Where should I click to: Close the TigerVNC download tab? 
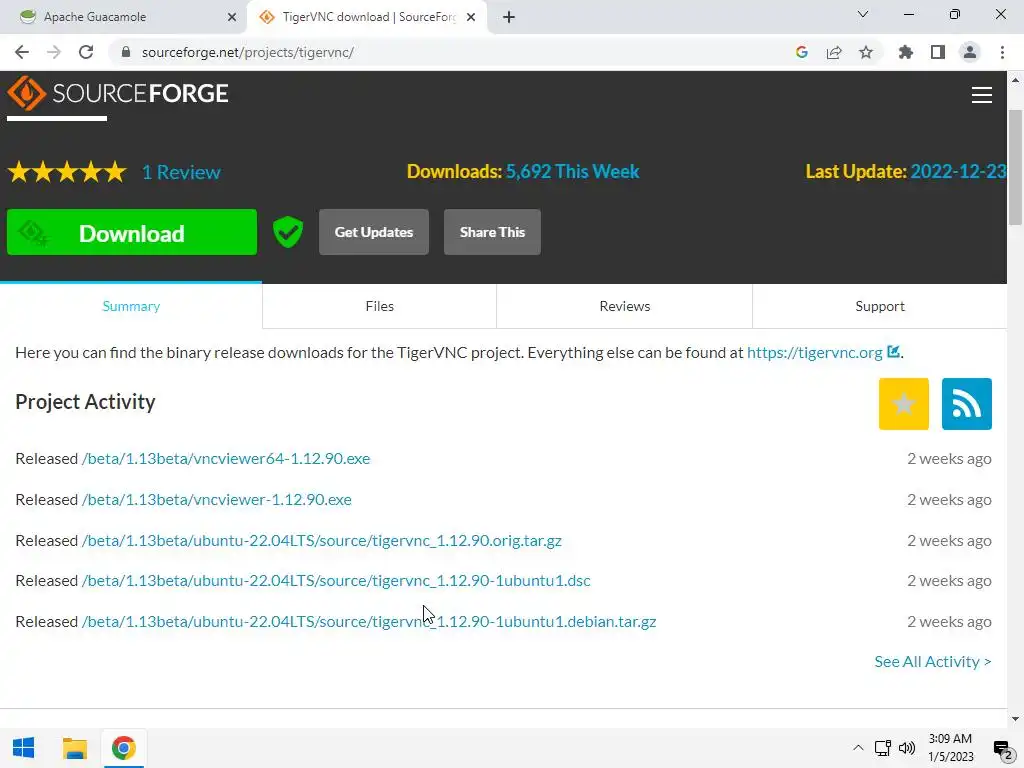coord(471,17)
